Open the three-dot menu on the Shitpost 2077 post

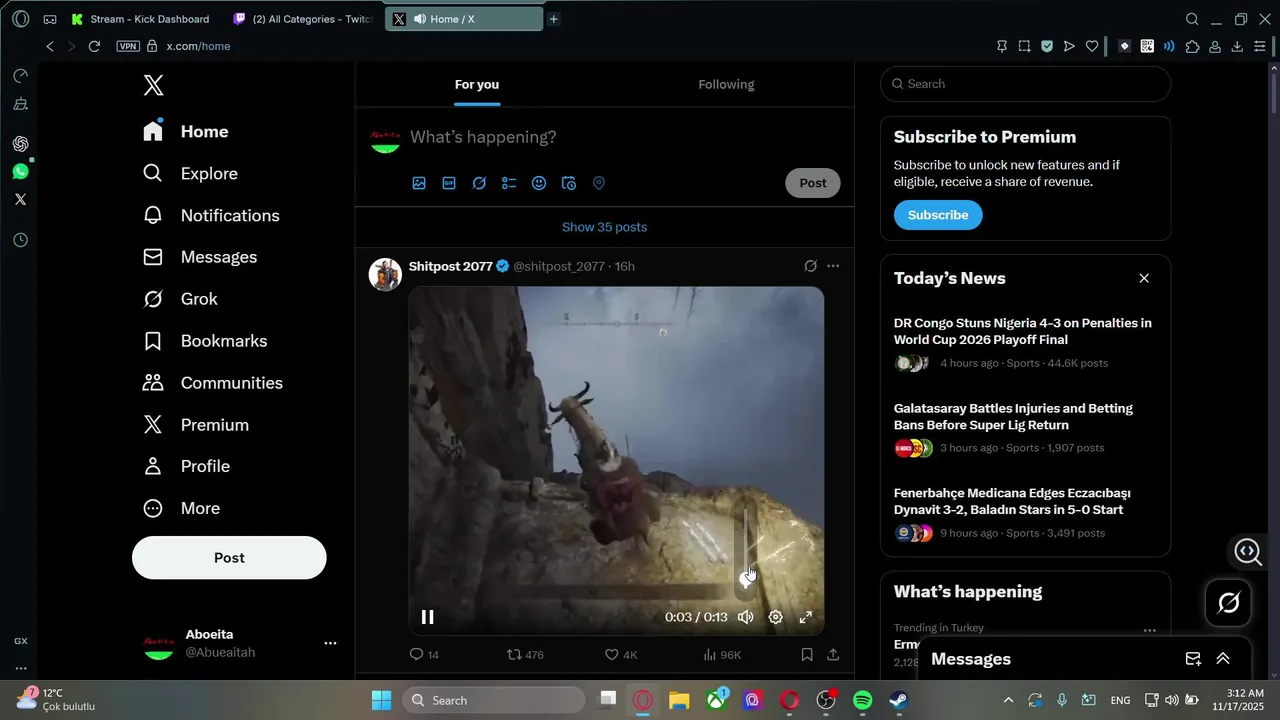pyautogui.click(x=833, y=266)
